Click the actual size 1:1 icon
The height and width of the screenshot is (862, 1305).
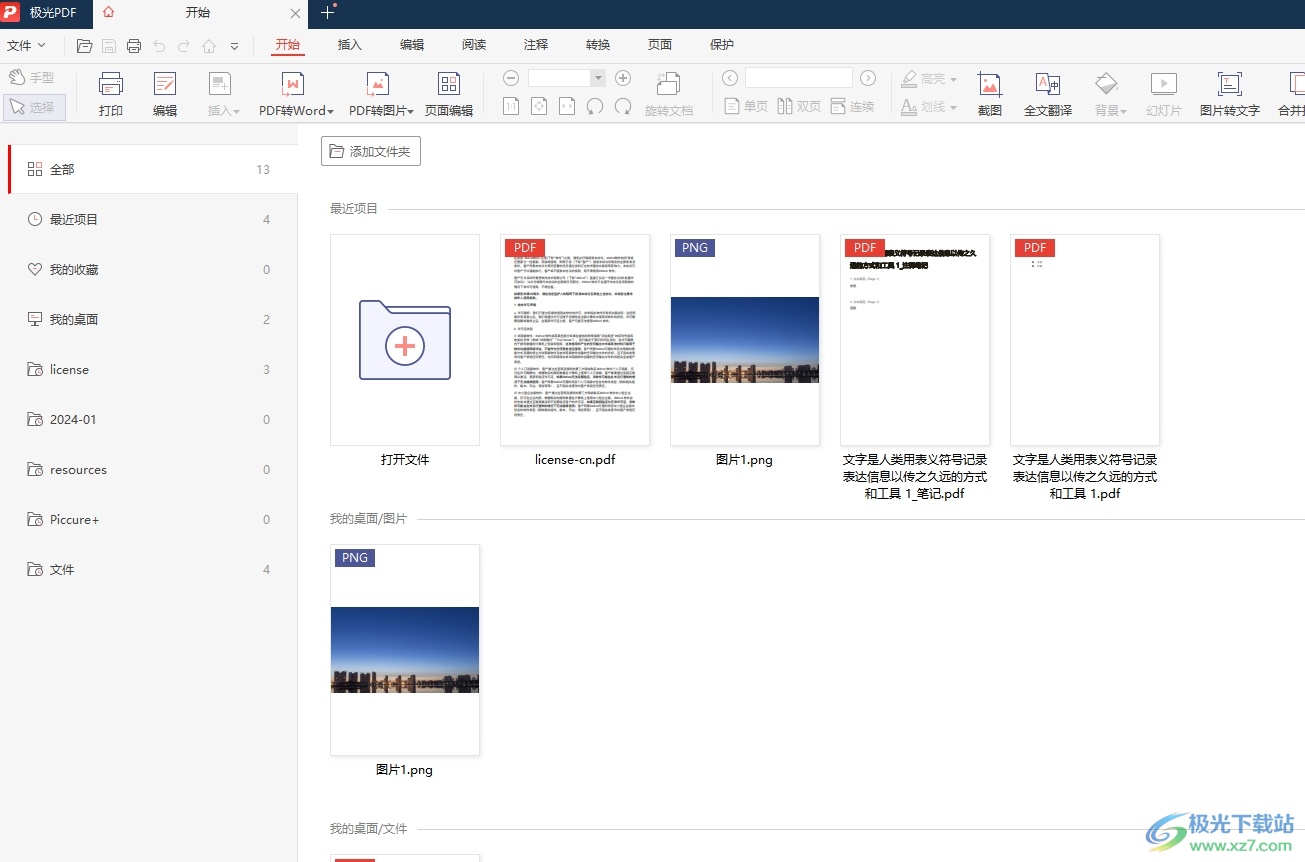511,106
